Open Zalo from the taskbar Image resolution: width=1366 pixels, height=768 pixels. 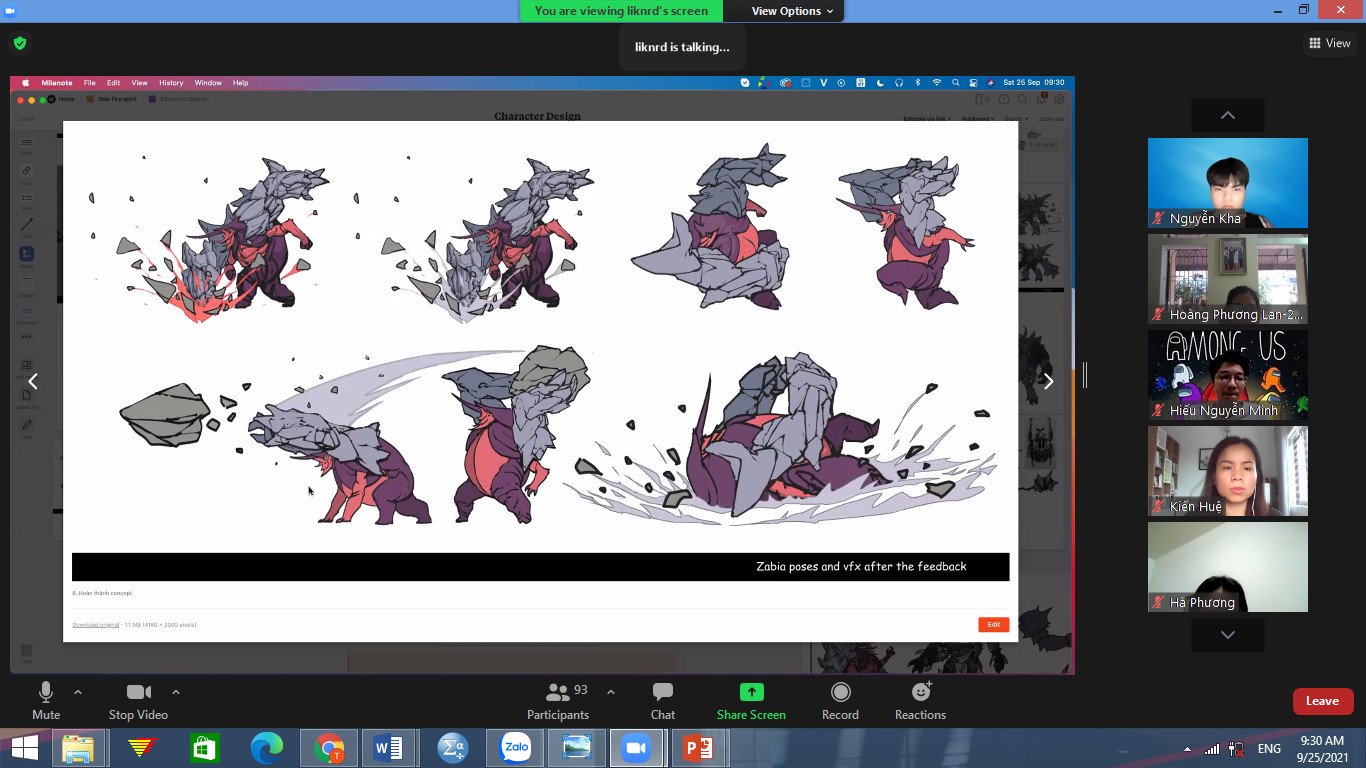pos(516,748)
